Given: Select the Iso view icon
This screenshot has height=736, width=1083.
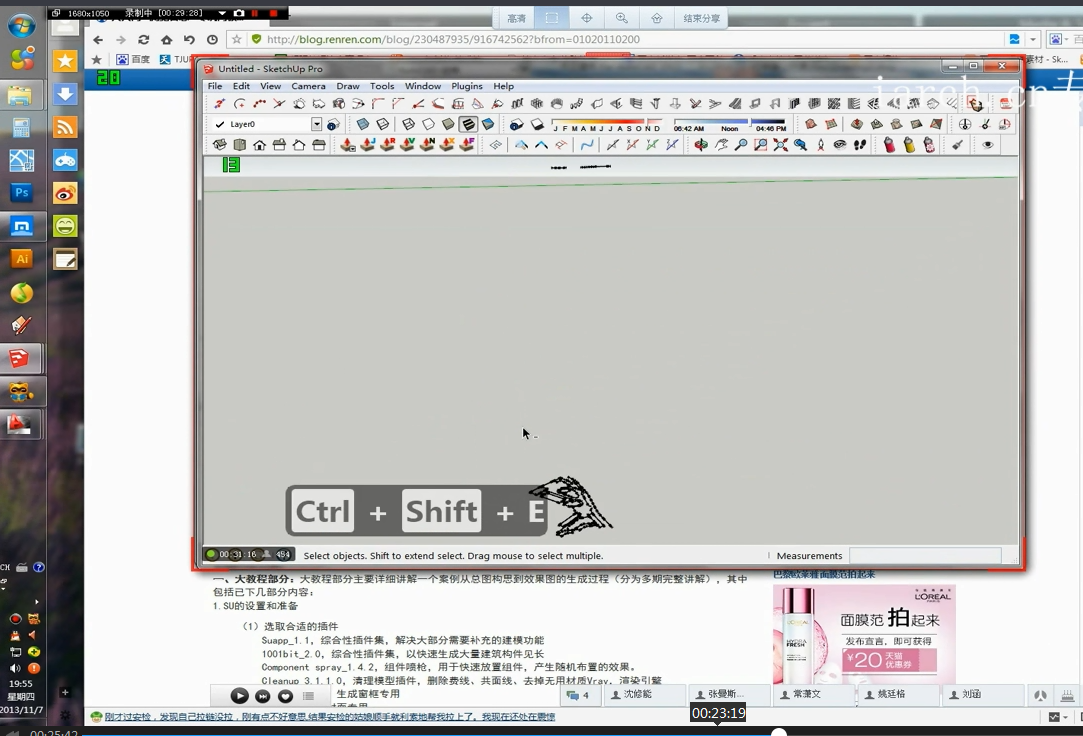Looking at the screenshot, I should [220, 145].
